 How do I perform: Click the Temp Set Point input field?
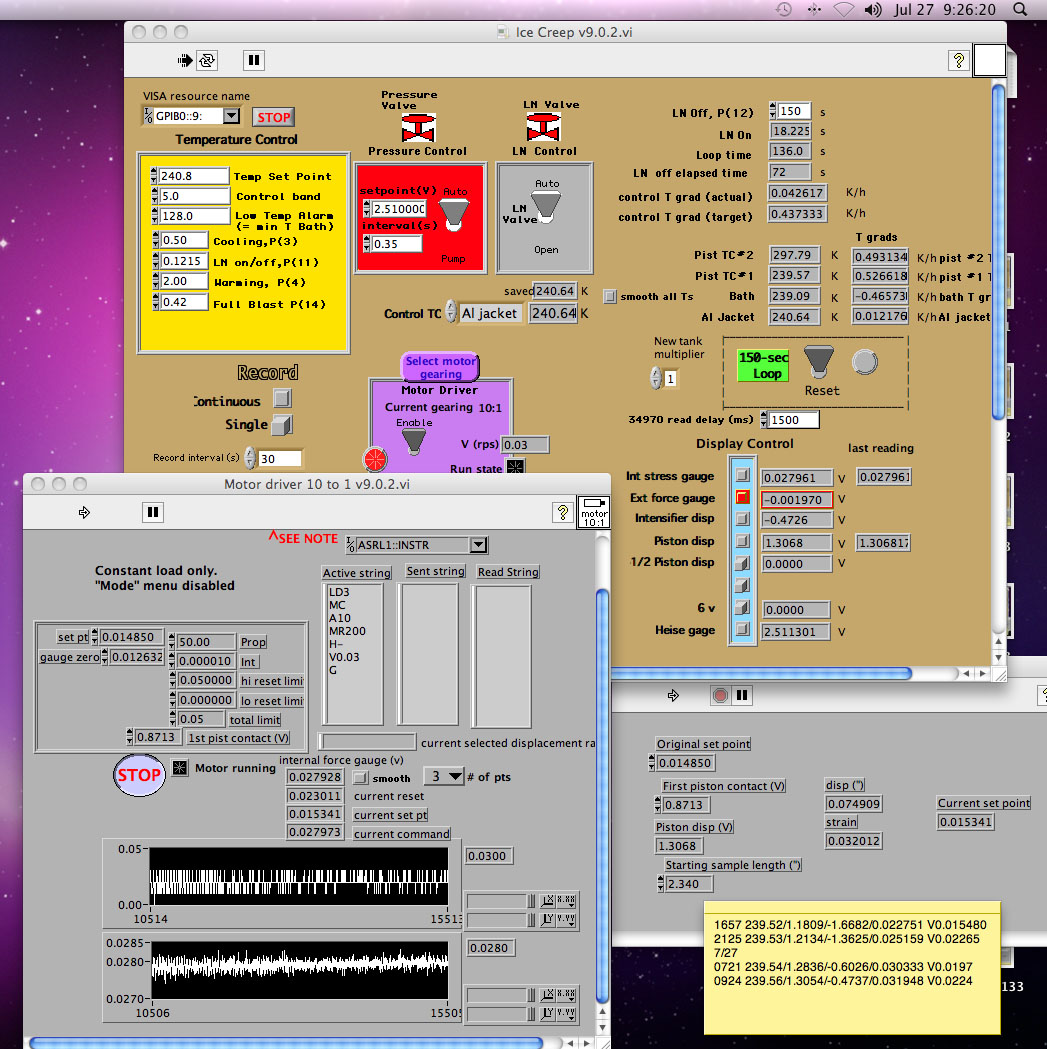[x=193, y=176]
